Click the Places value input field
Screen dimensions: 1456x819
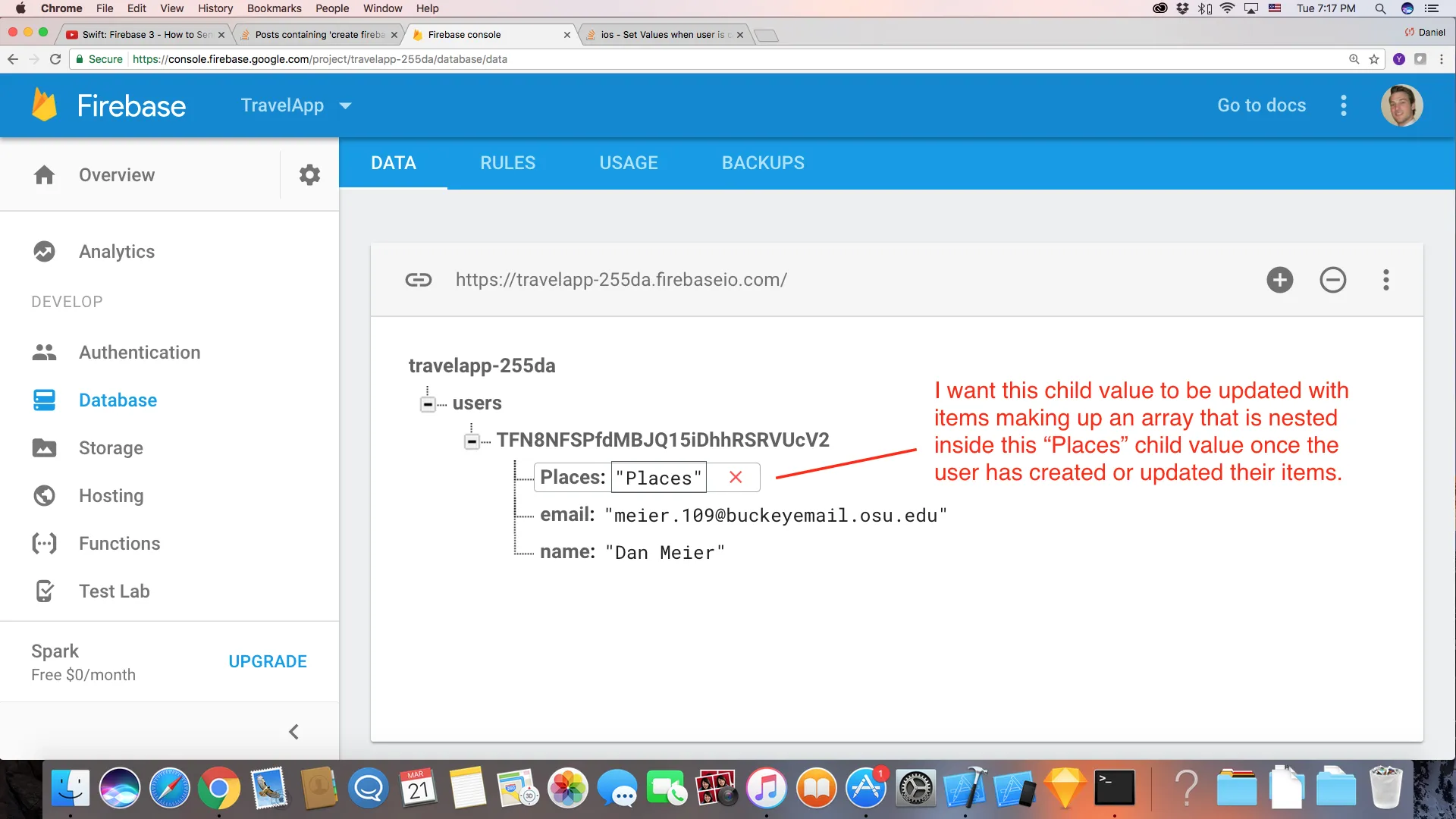[658, 478]
